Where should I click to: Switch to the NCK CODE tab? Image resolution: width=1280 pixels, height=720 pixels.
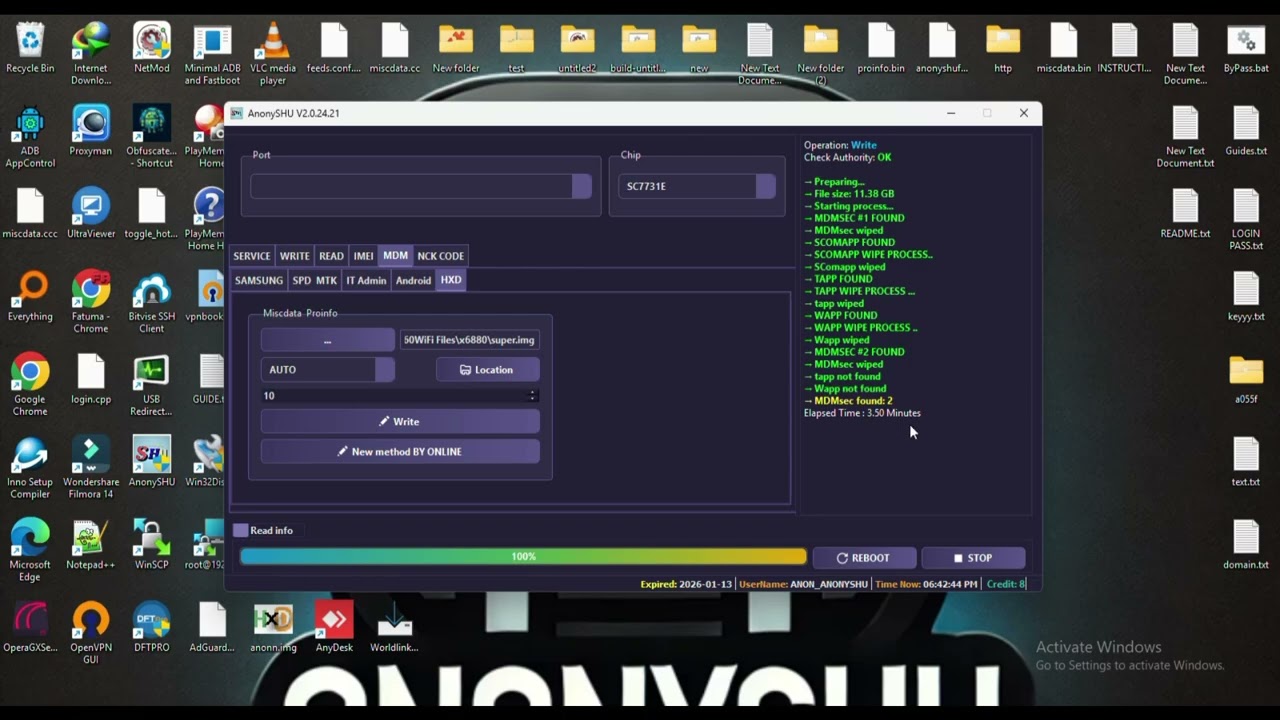pyautogui.click(x=440, y=256)
